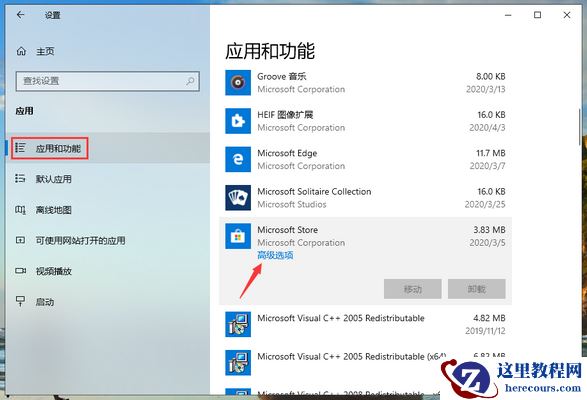Click the 2020/3/25 install date
This screenshot has height=400, width=587.
[x=485, y=204]
